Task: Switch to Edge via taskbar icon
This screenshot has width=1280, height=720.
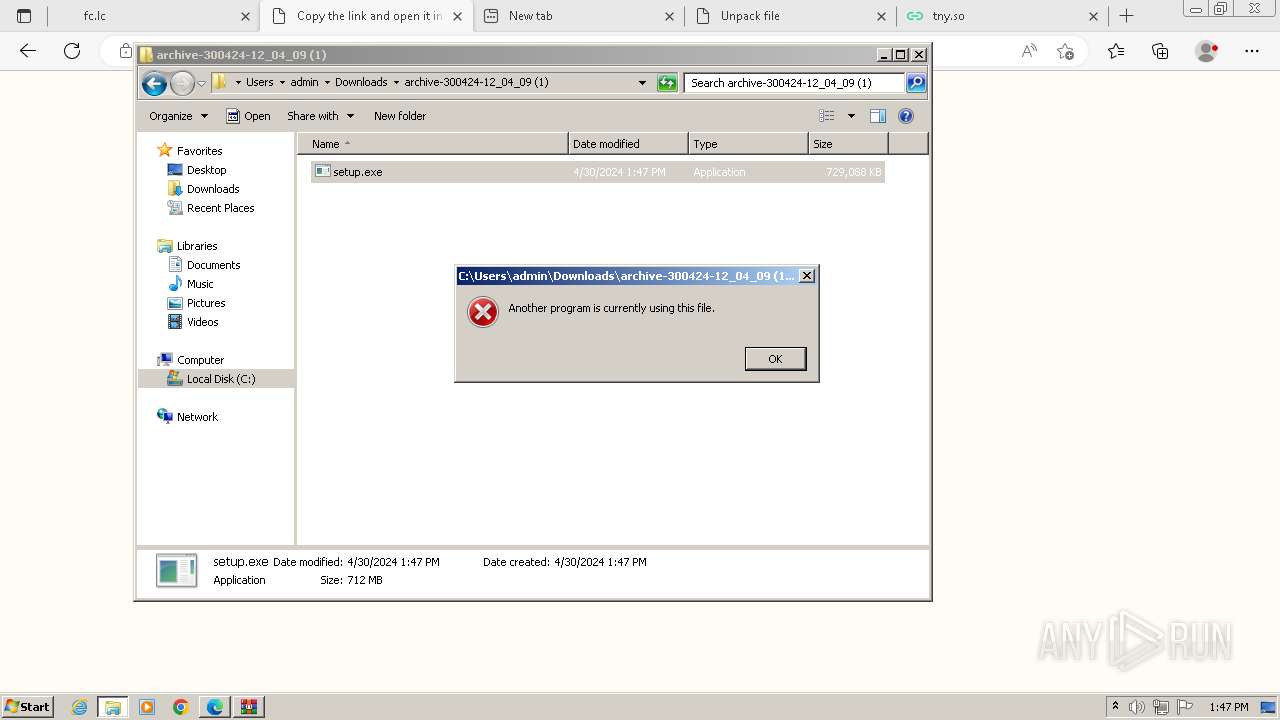Action: (215, 707)
